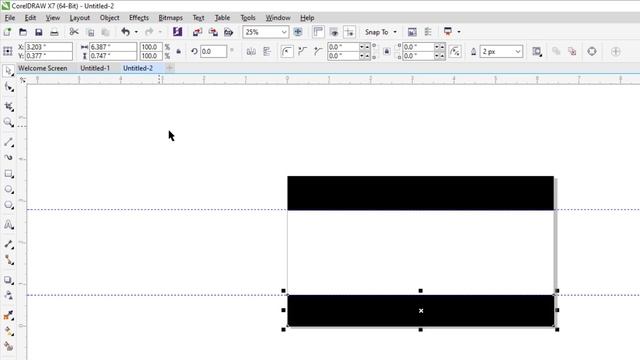Toggle show rulers
Viewport: 640px width, 360px height.
[318, 32]
